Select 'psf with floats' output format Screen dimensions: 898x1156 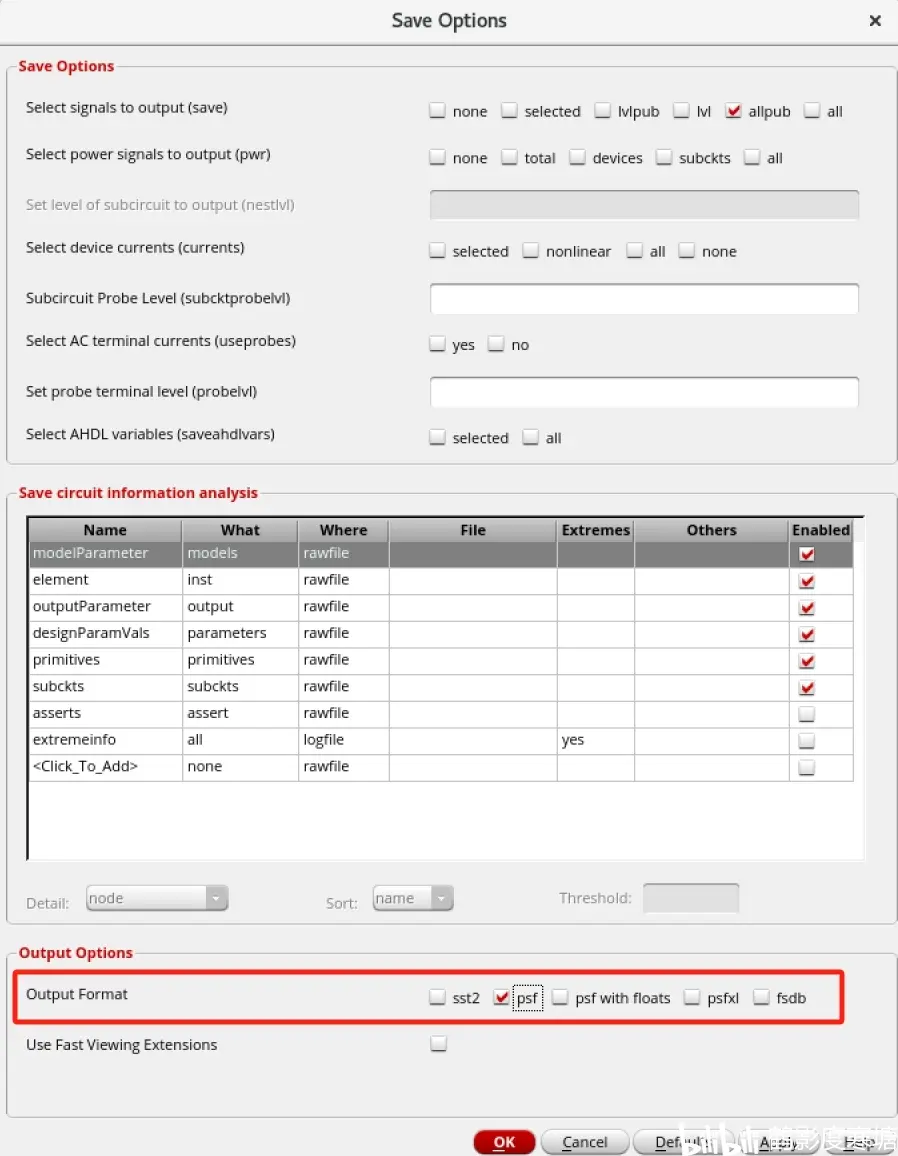point(560,997)
